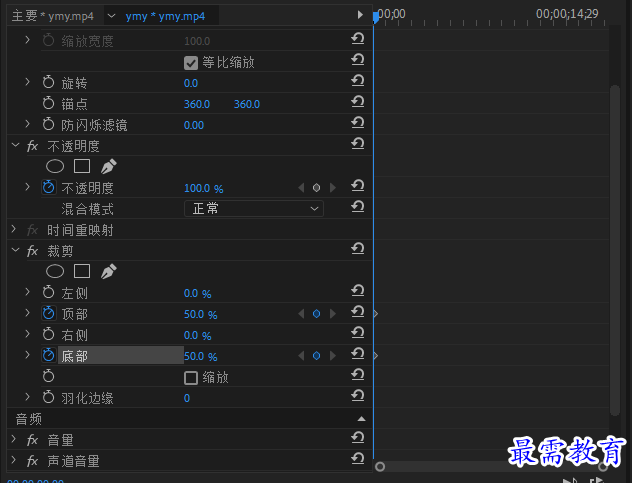Switch to 主要 * ymy.mp4 tab
This screenshot has height=483, width=632.
point(53,16)
